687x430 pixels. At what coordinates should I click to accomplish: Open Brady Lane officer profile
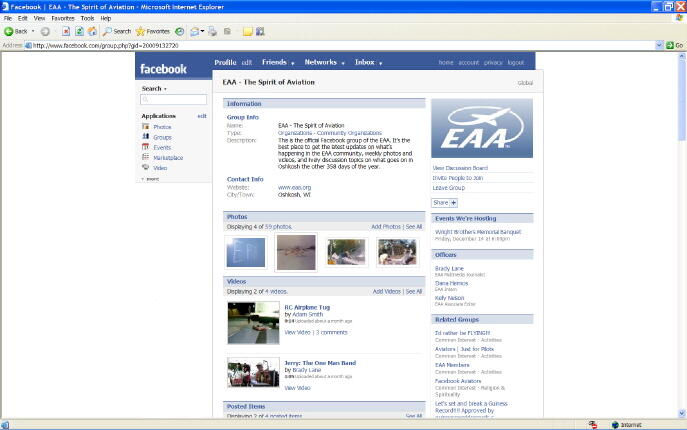click(x=449, y=268)
